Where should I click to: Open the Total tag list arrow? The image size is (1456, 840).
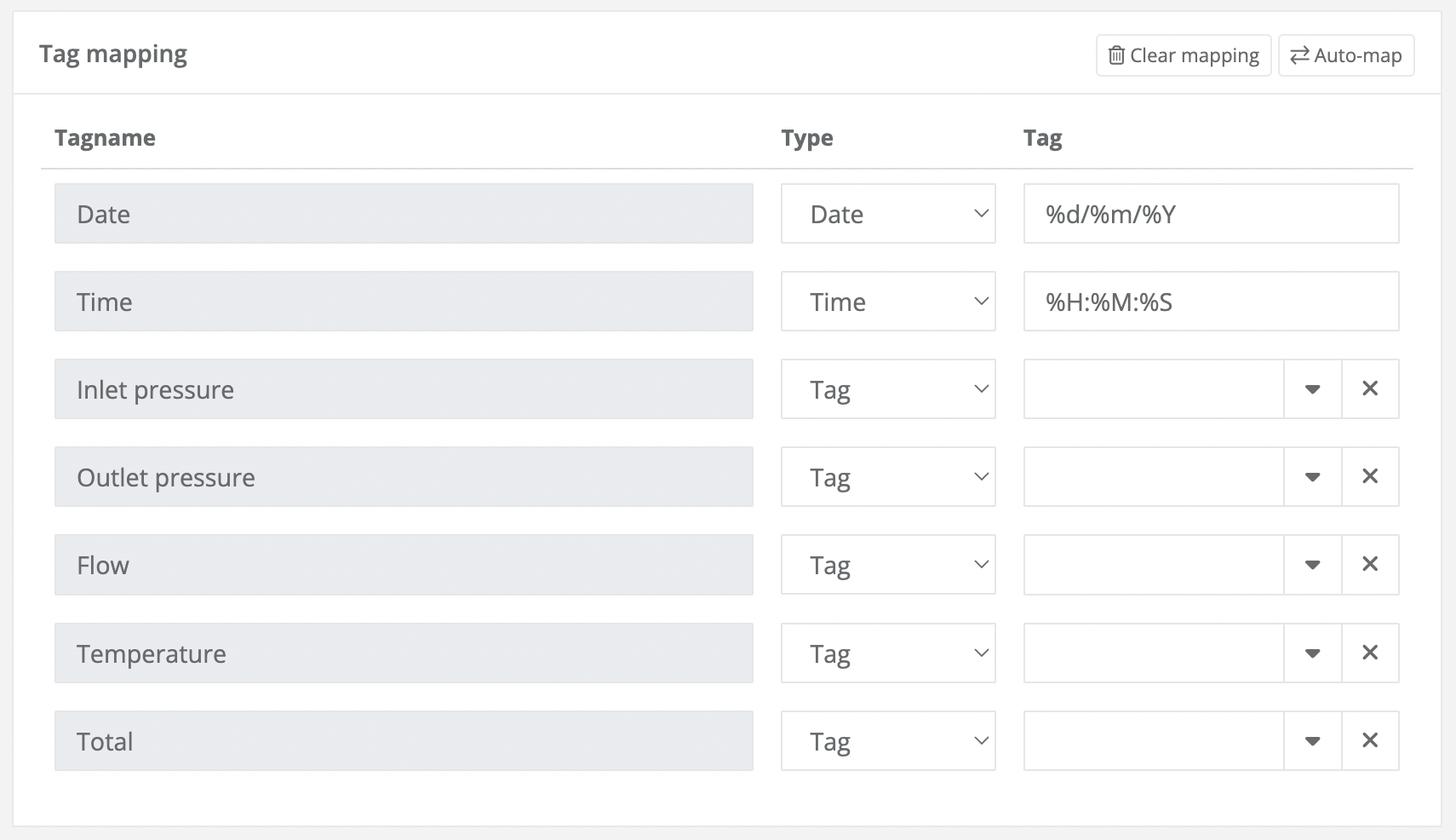click(1313, 740)
